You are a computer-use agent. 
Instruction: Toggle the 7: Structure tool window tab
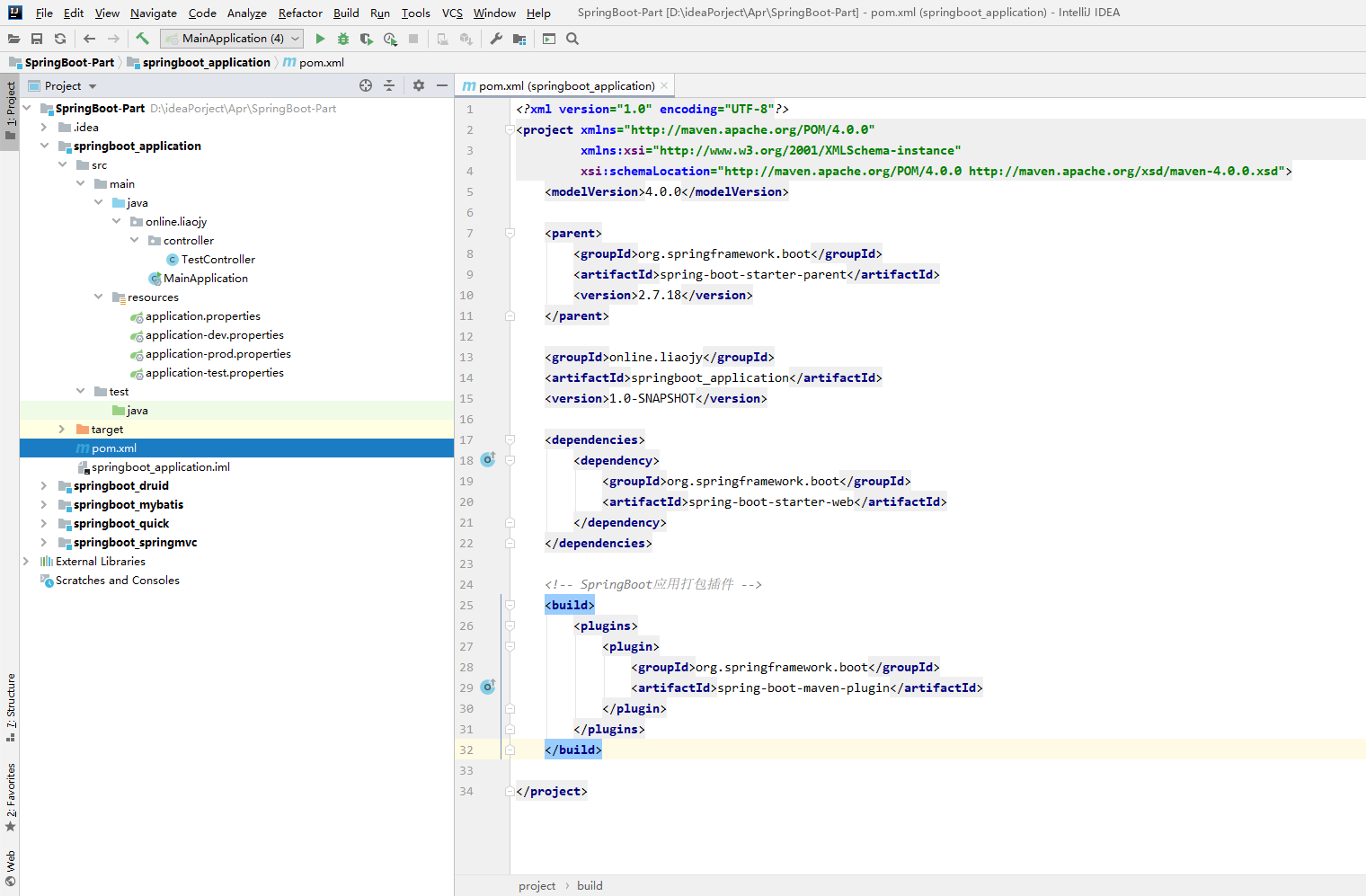[10, 706]
